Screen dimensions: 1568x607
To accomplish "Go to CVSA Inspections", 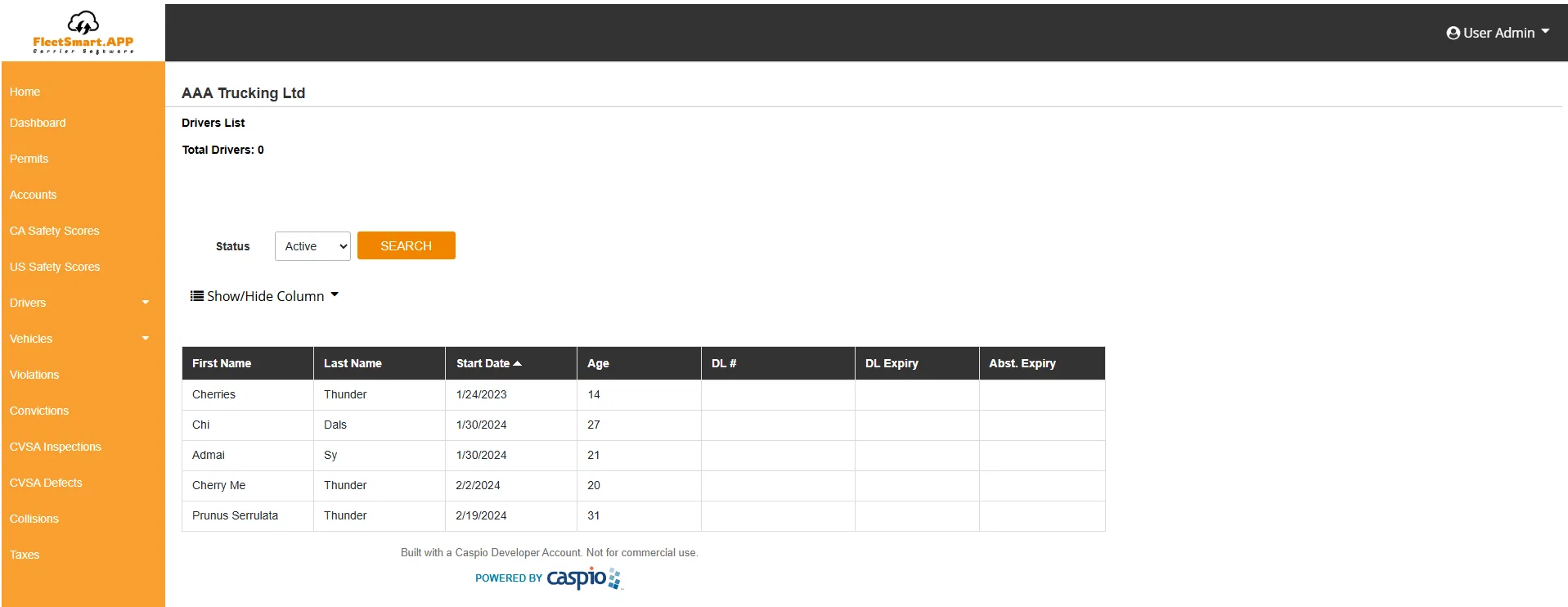I will pos(56,447).
